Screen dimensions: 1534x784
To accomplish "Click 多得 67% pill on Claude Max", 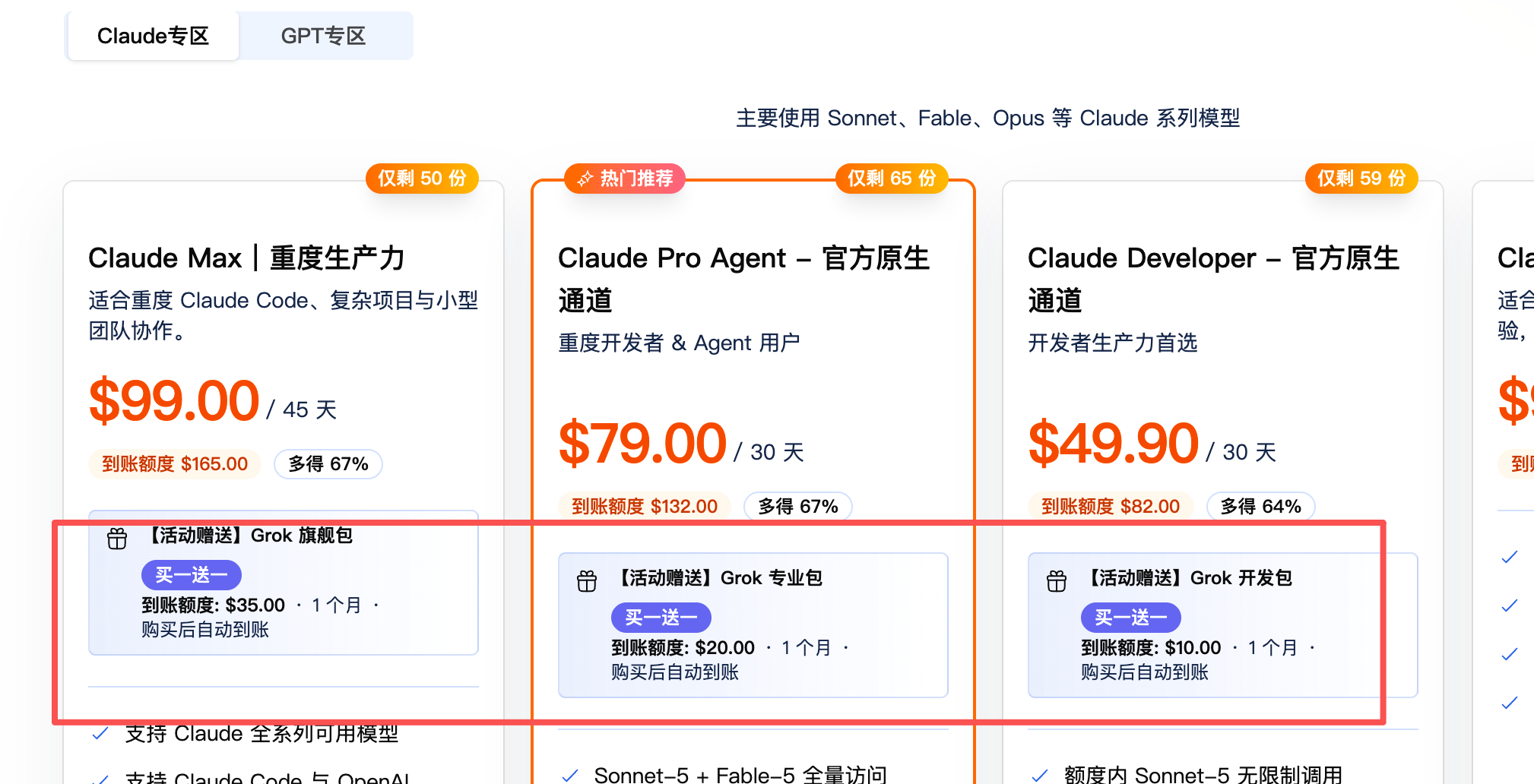I will coord(328,464).
